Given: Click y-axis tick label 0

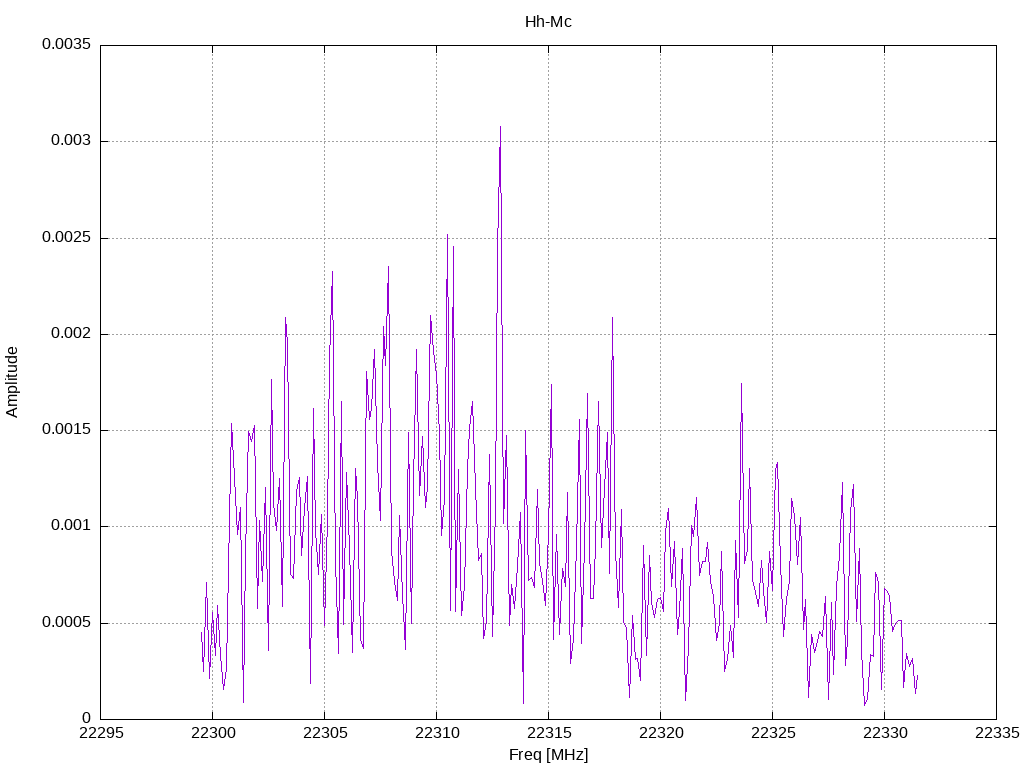Looking at the screenshot, I should [87, 718].
